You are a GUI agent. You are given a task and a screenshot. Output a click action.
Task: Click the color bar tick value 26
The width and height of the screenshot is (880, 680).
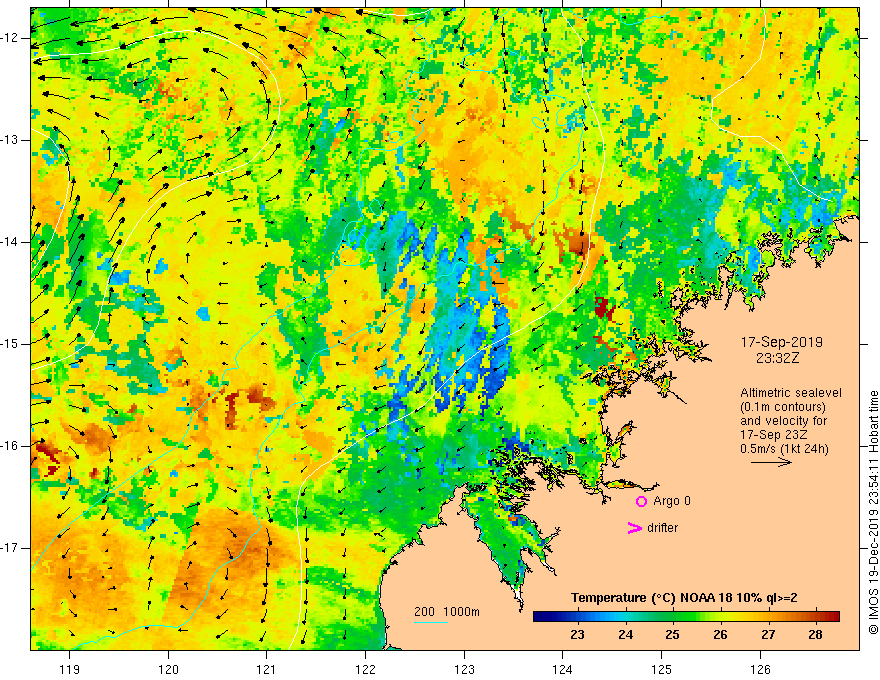point(720,635)
